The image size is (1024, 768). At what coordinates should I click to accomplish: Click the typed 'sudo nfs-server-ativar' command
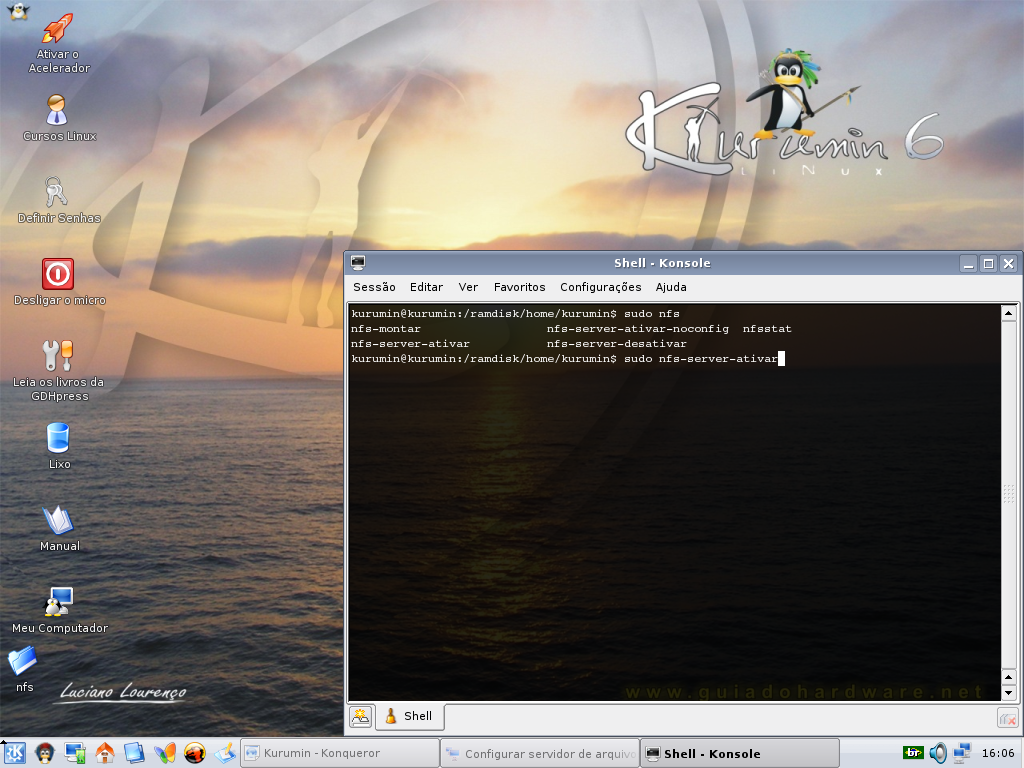coord(701,359)
